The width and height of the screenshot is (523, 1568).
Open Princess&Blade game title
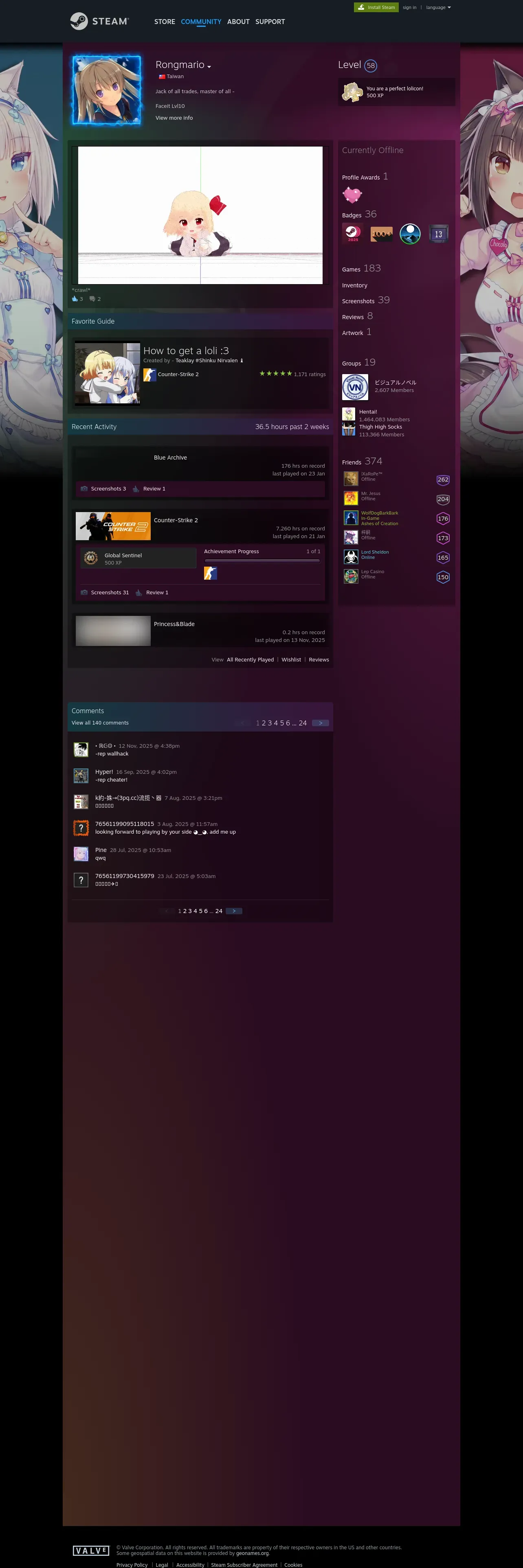coord(174,624)
